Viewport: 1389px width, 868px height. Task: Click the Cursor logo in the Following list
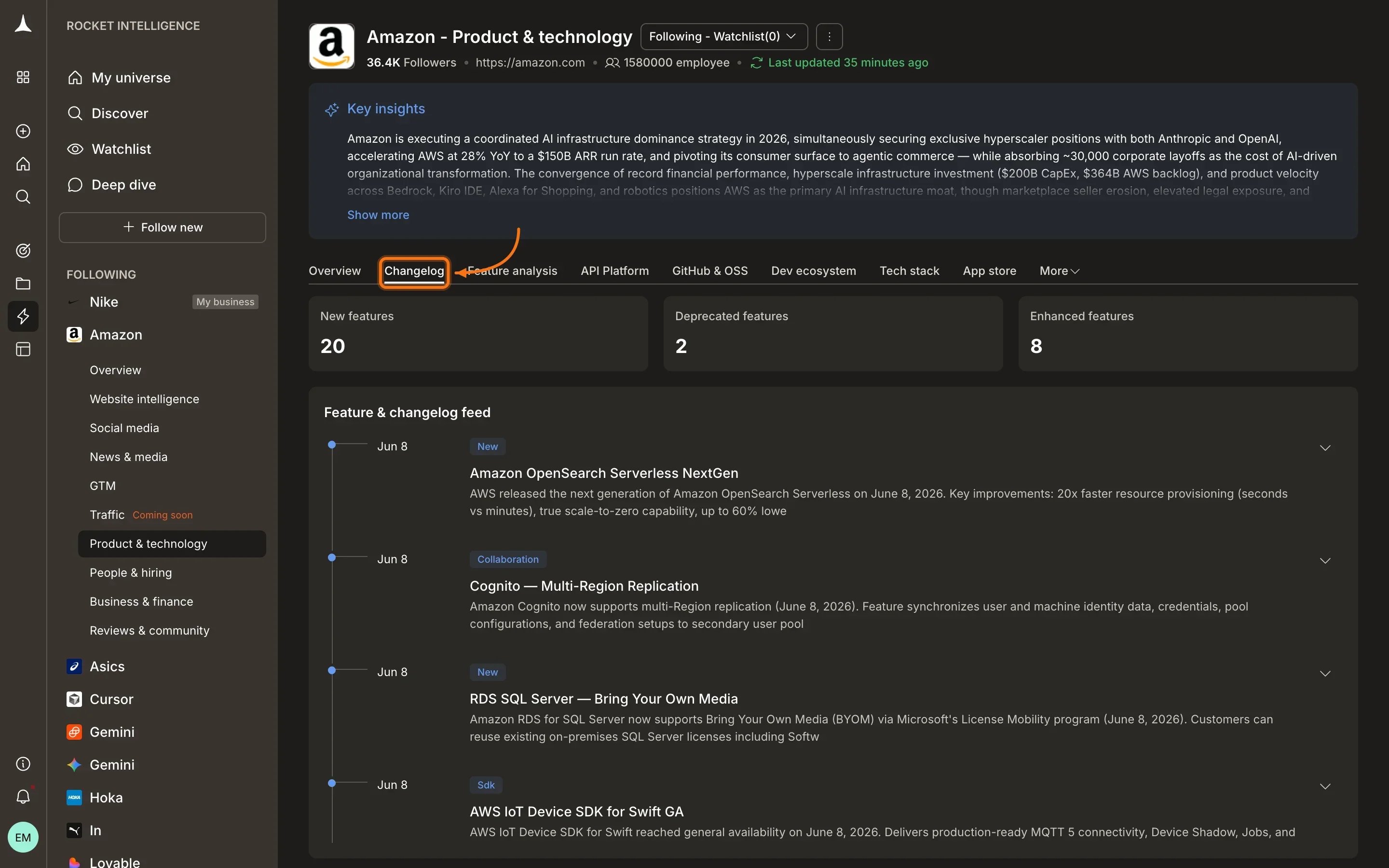pos(74,699)
